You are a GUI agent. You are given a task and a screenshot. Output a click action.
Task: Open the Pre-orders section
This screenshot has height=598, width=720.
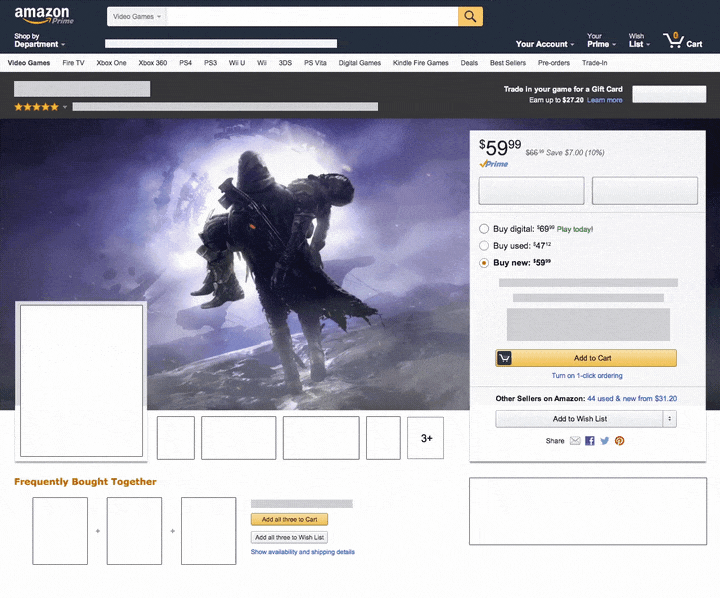coord(554,63)
